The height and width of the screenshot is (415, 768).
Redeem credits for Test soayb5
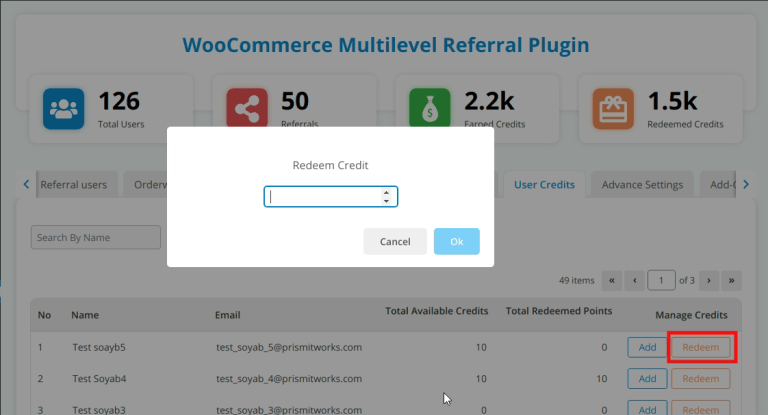[700, 347]
